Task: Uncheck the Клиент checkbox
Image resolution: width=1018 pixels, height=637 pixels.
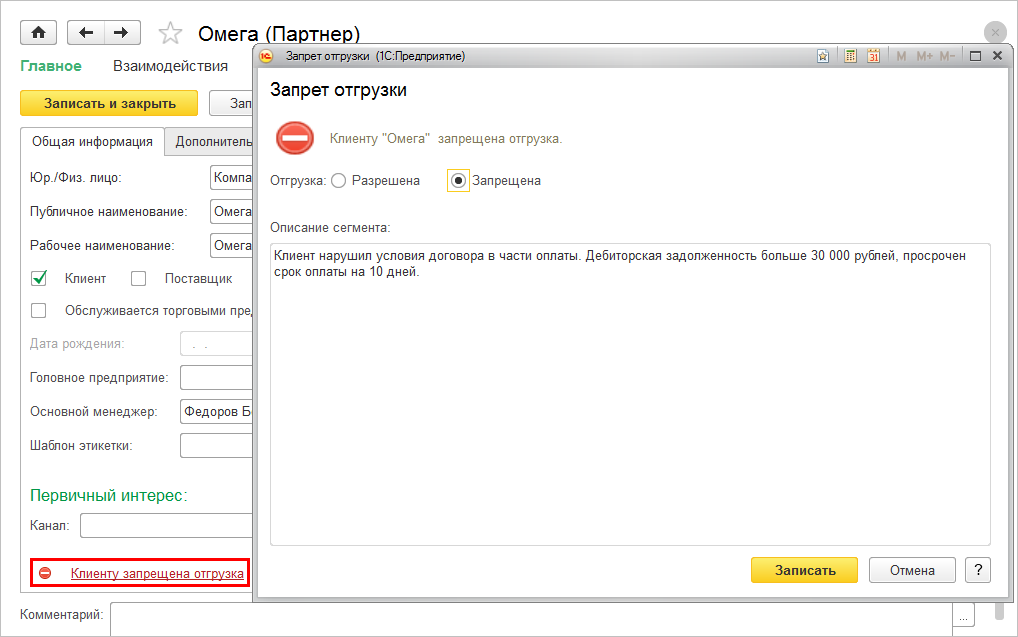Action: (40, 279)
